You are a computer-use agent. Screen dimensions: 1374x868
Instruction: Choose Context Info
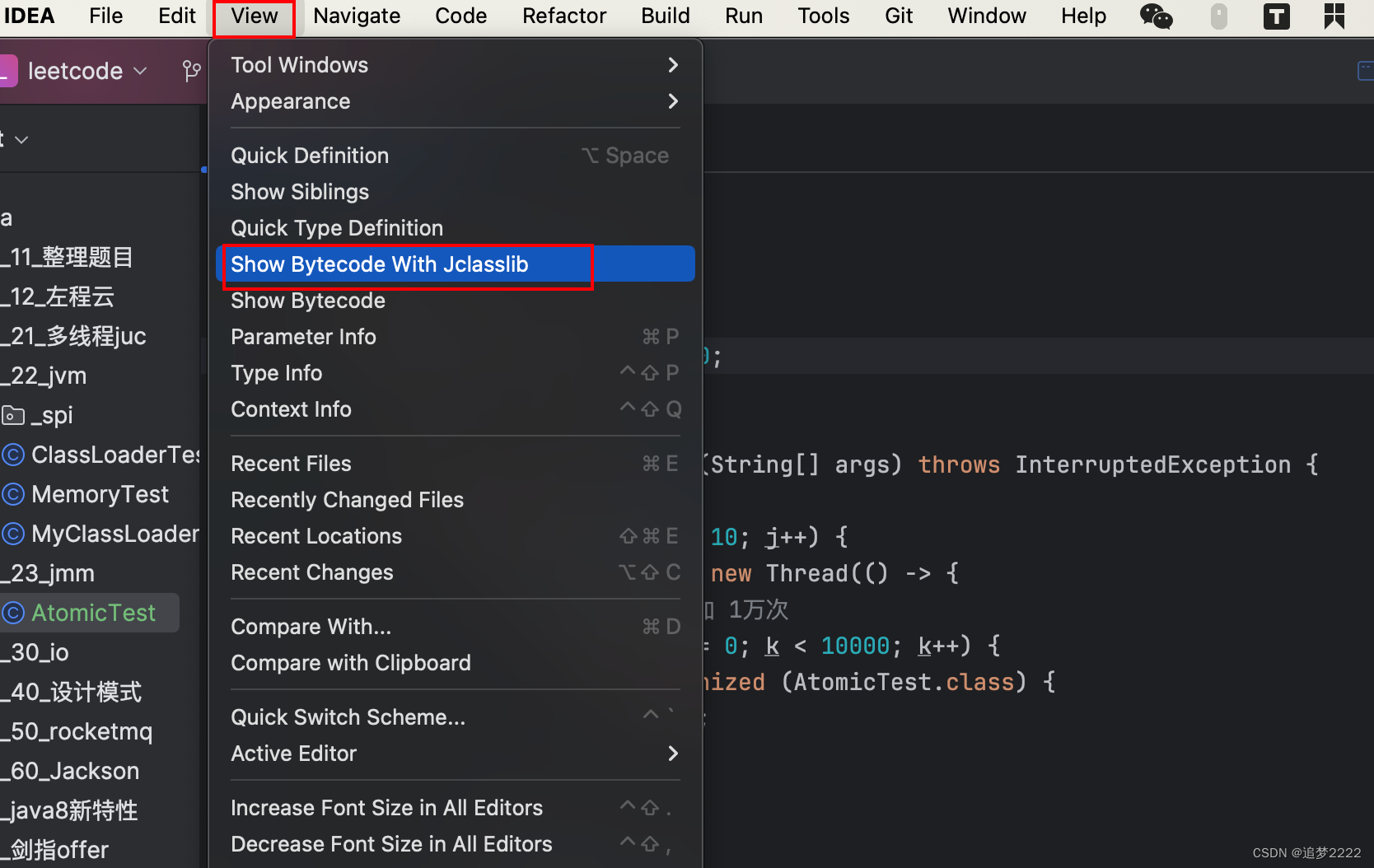click(x=456, y=409)
